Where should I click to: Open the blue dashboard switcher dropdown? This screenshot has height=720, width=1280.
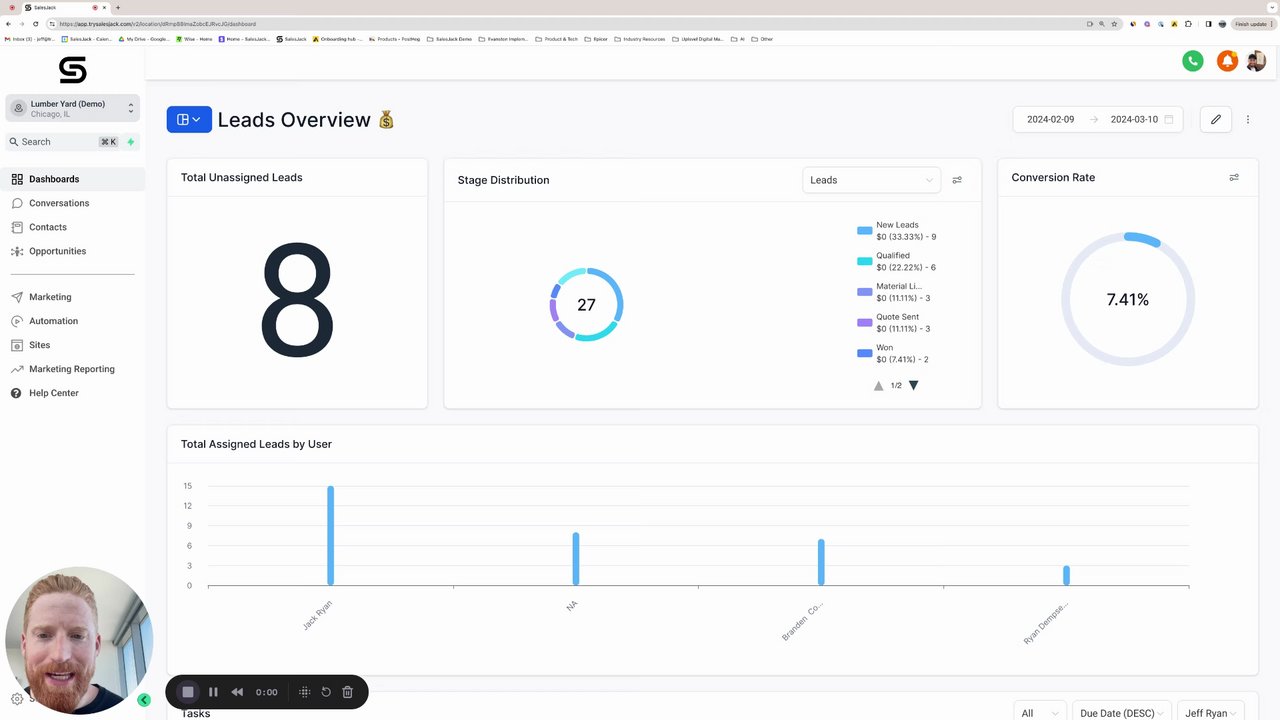coord(189,119)
